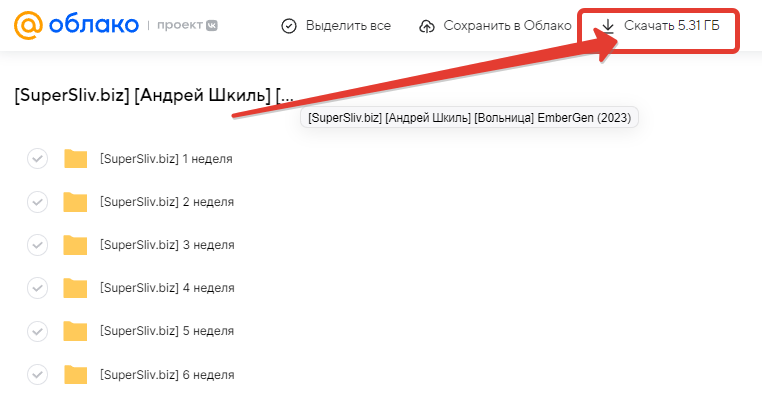Tick the checkbox for 1 неделя folder
Screen dimensions: 762x400
pos(37,158)
